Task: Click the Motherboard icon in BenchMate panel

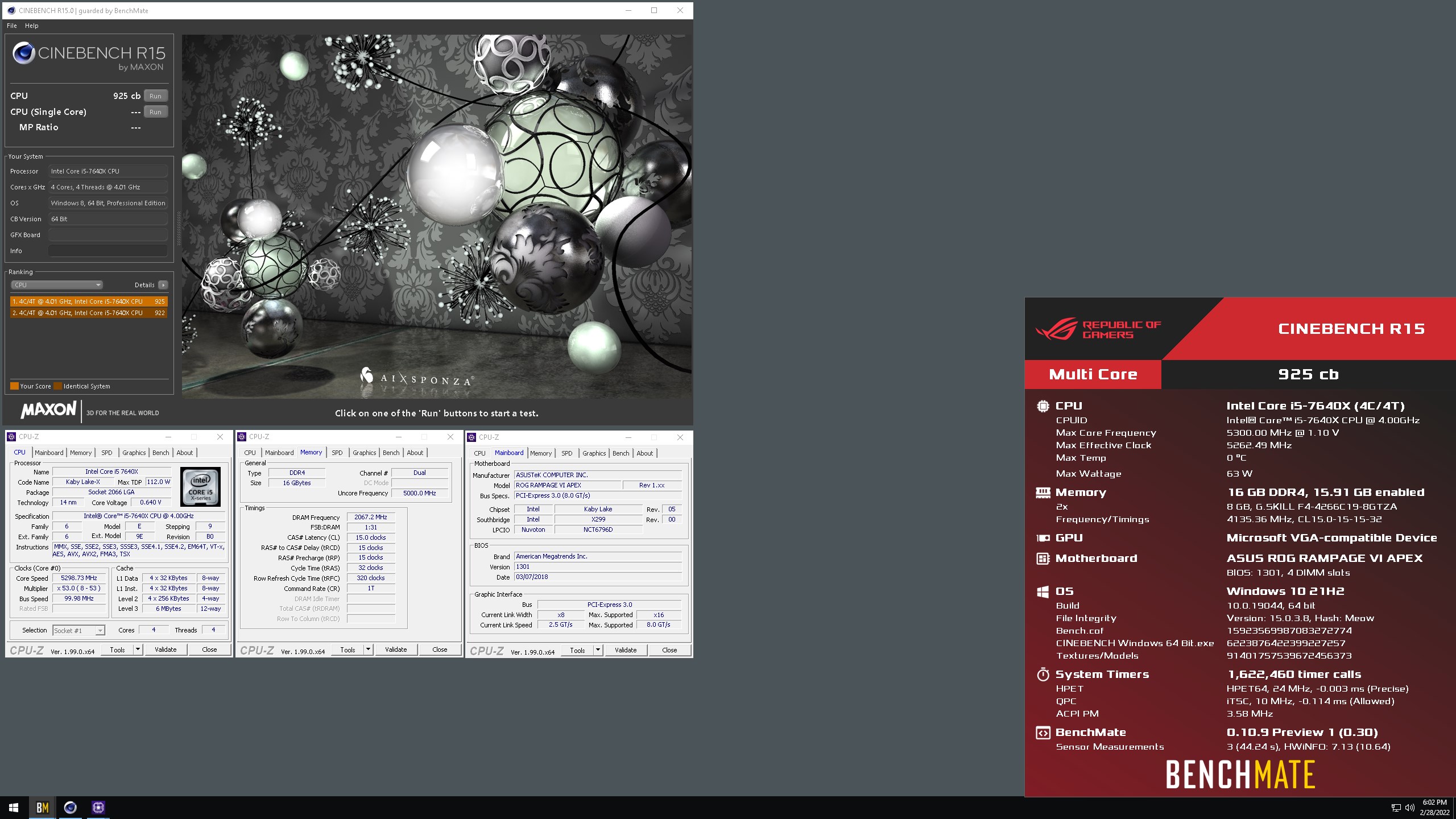Action: pos(1043,559)
